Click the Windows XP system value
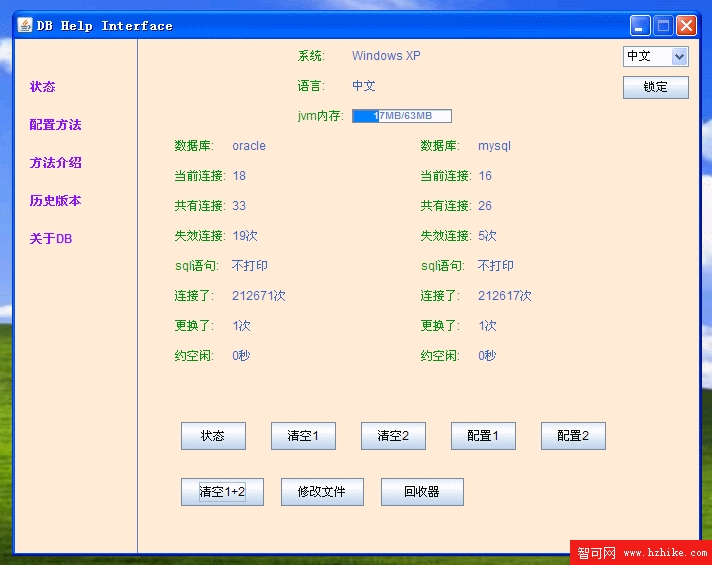This screenshot has width=712, height=565. tap(386, 56)
